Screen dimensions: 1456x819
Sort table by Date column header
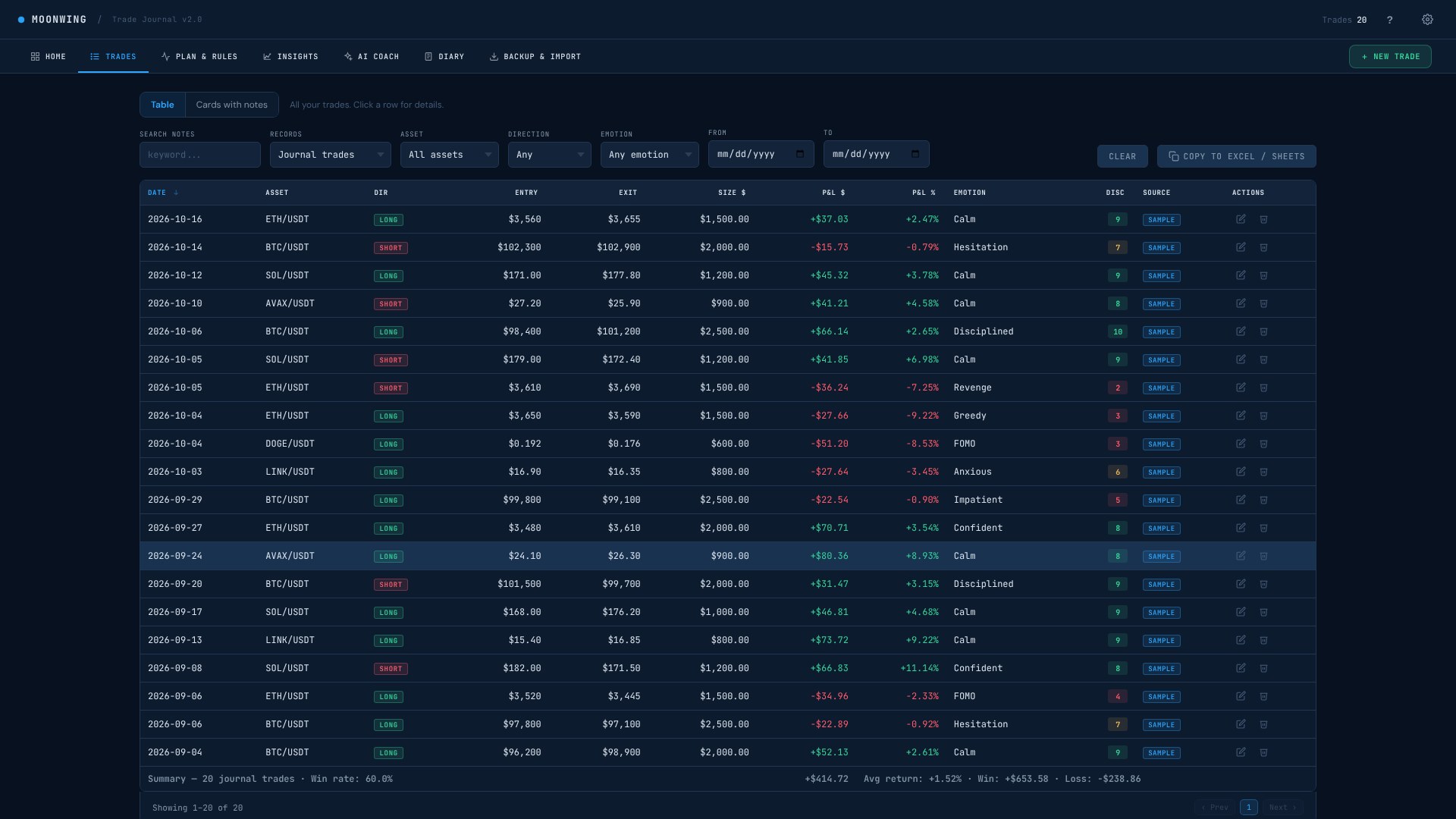pos(162,193)
